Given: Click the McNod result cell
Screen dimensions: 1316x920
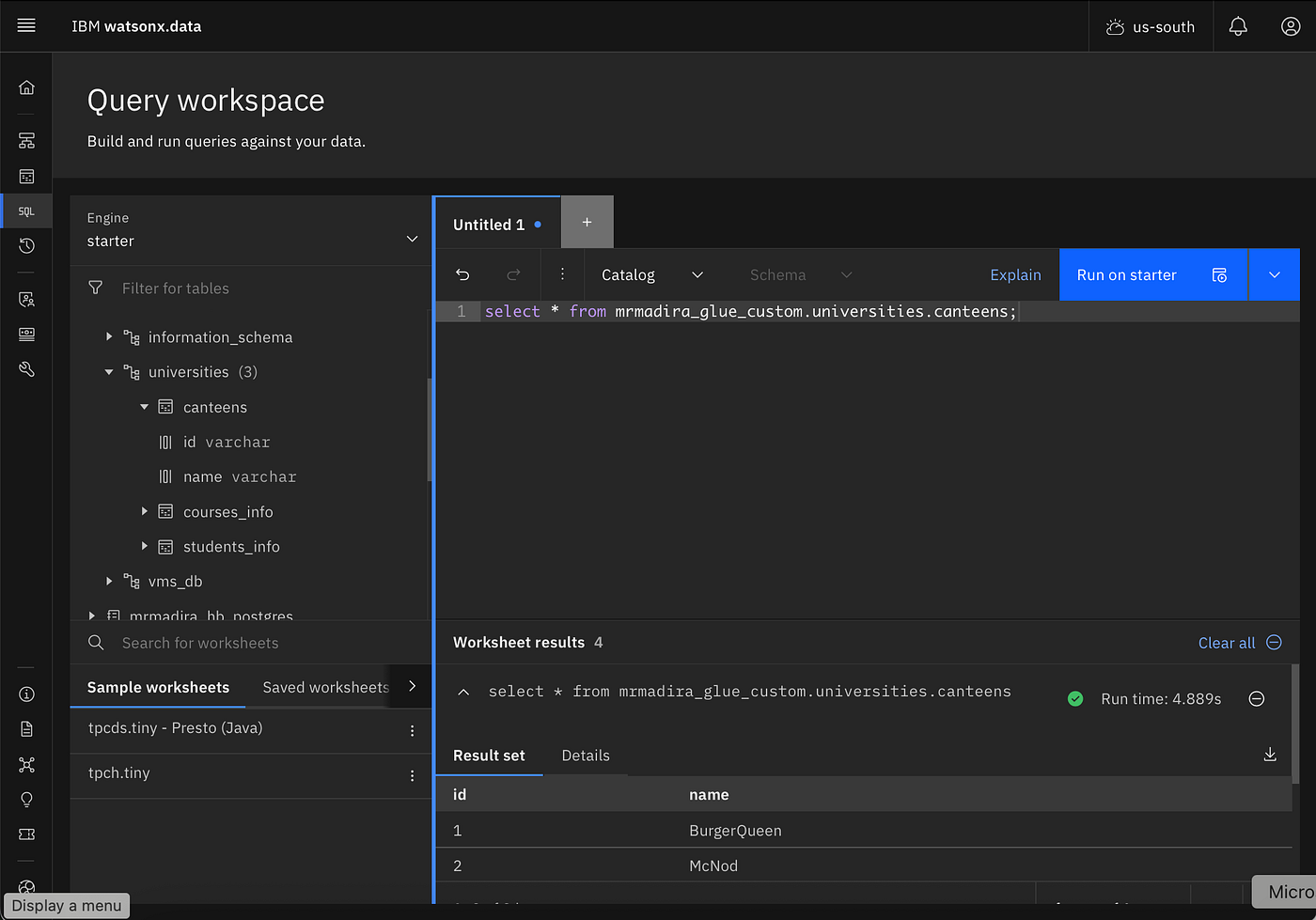Looking at the screenshot, I should (x=713, y=865).
